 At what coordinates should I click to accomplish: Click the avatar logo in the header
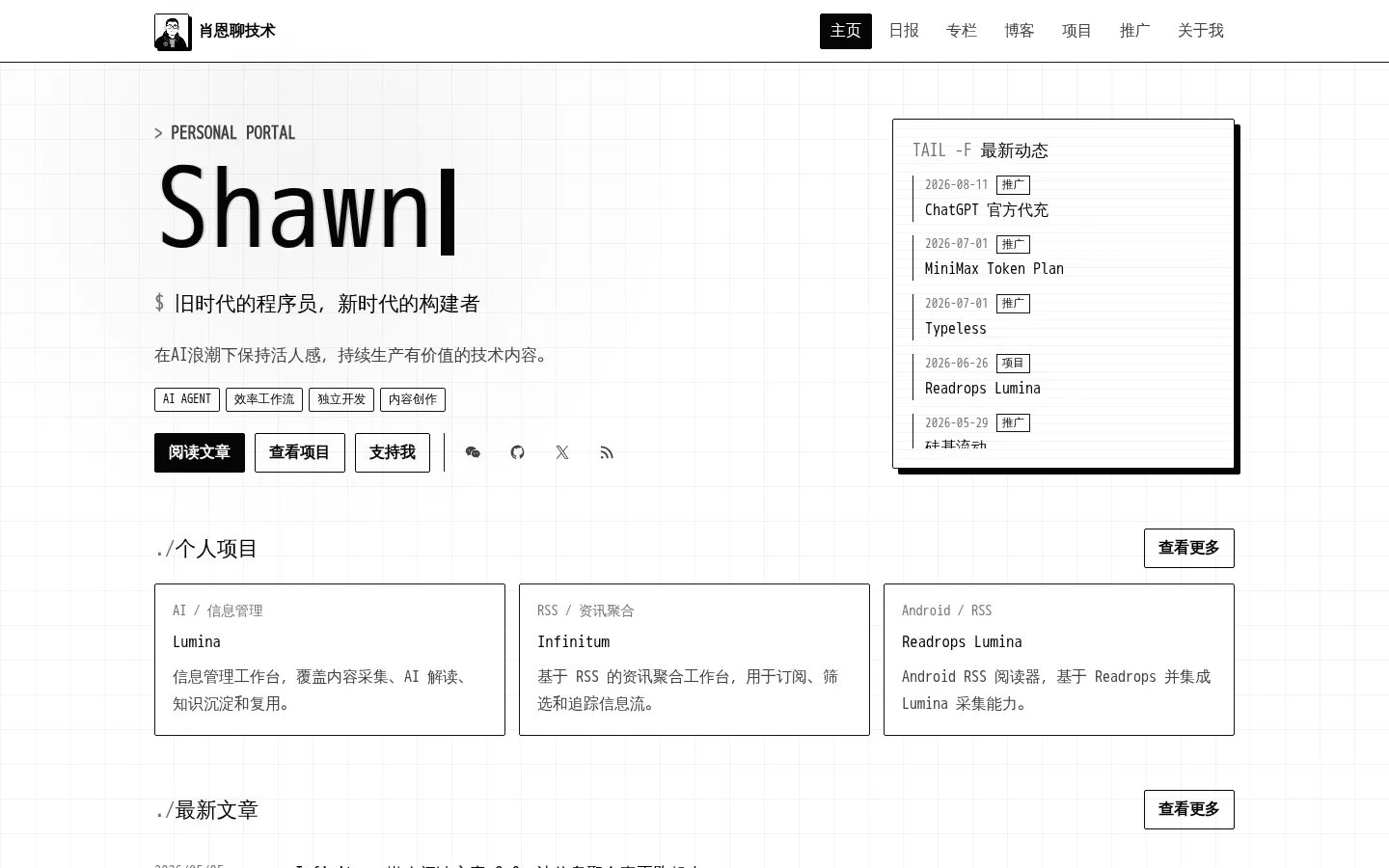click(173, 32)
